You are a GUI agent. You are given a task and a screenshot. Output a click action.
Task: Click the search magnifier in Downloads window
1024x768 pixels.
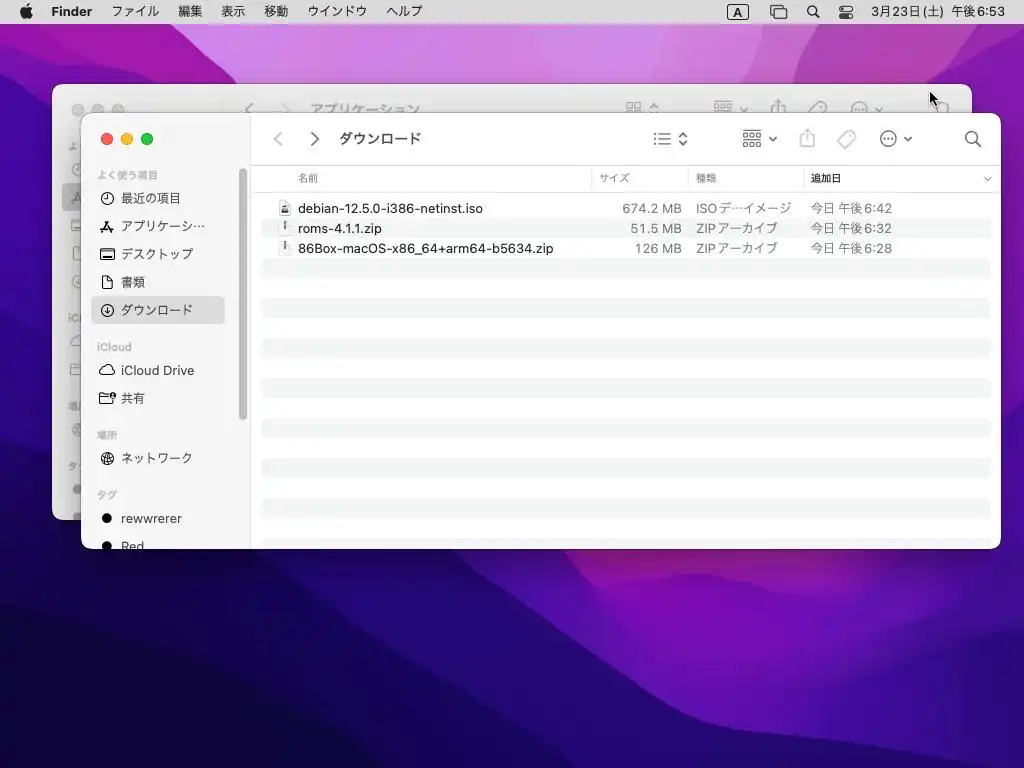click(x=972, y=138)
